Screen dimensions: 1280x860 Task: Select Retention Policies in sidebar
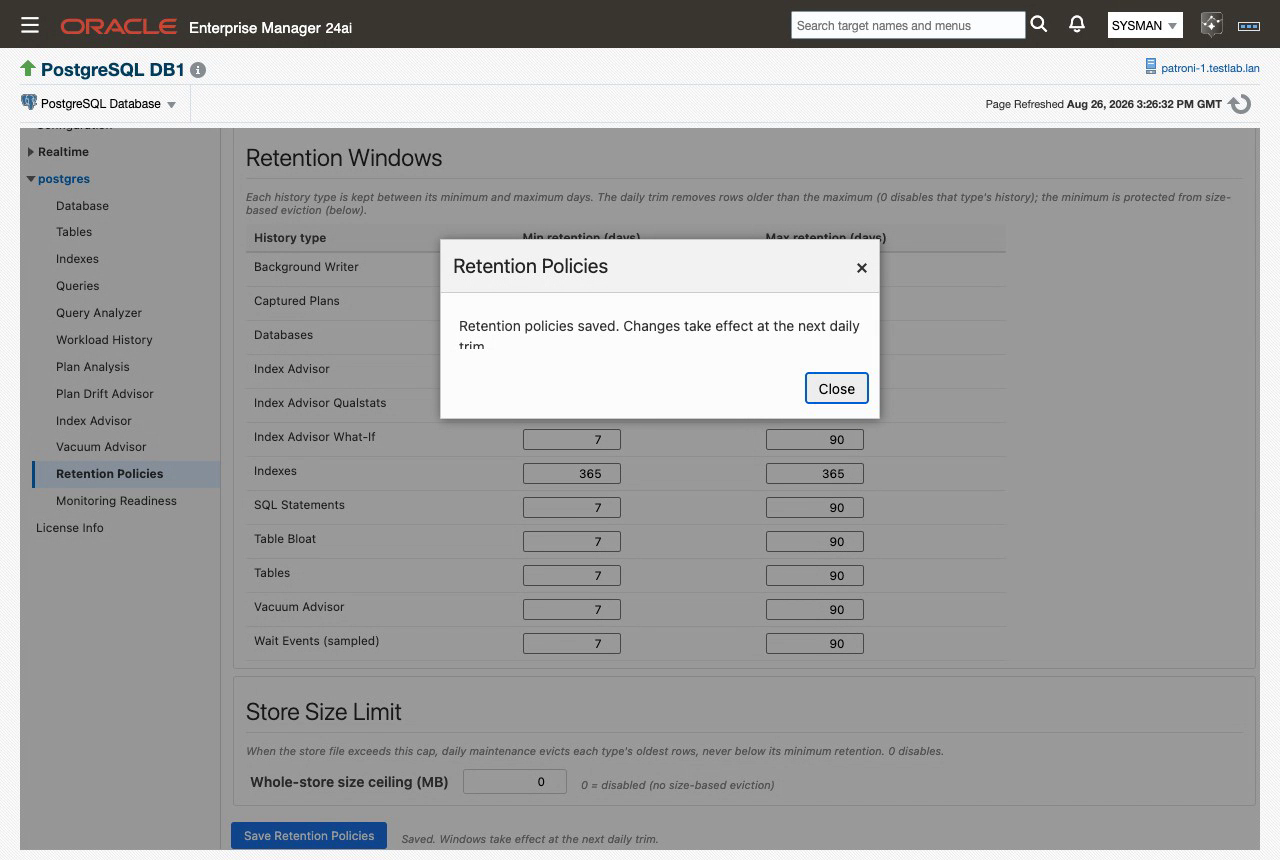click(125, 474)
